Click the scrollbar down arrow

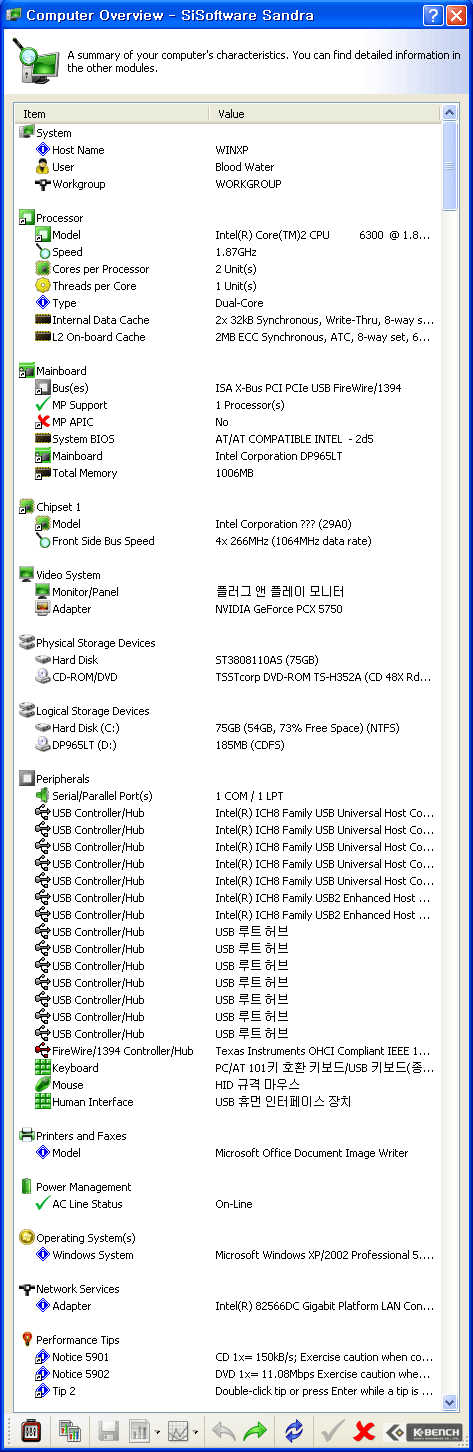(449, 1402)
